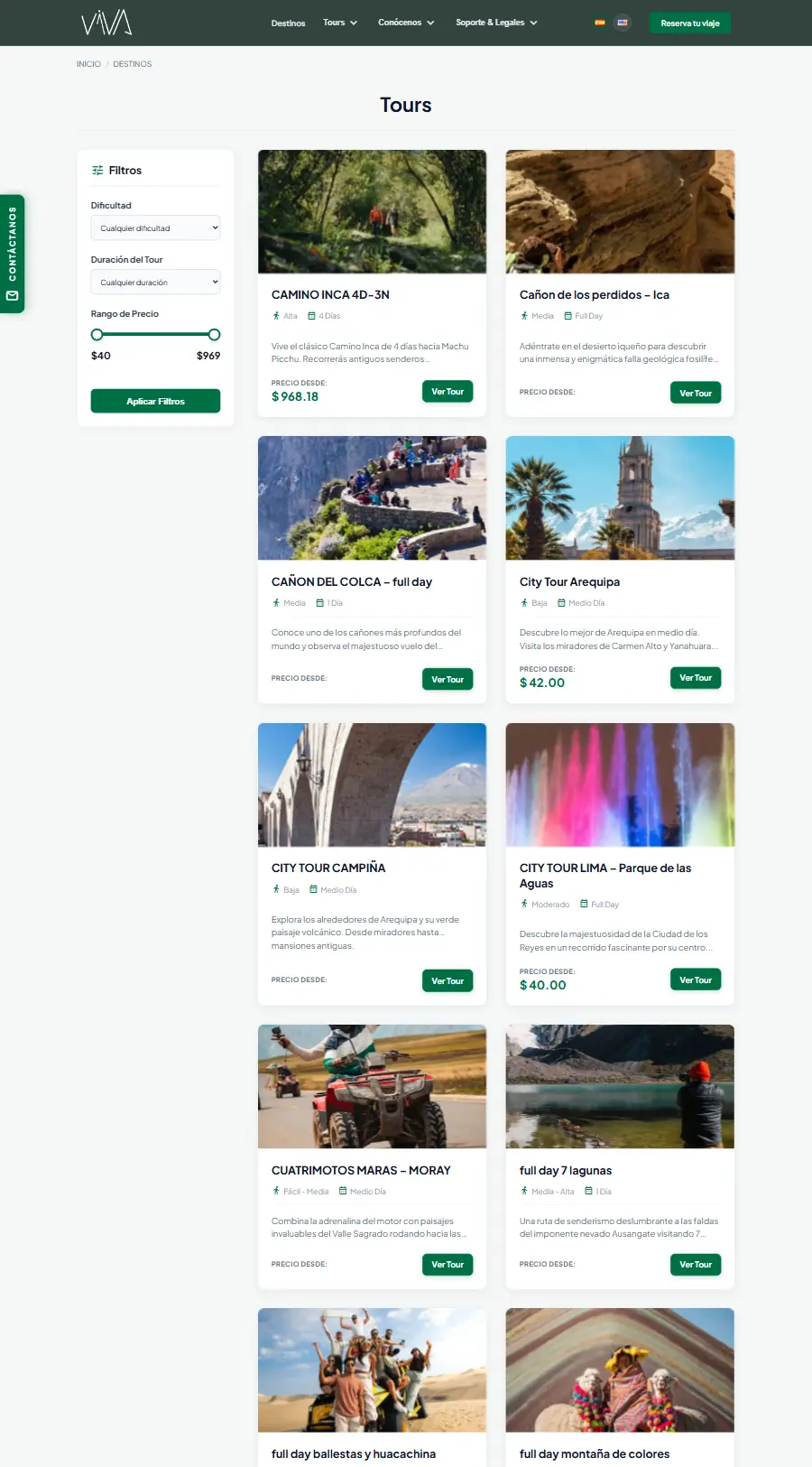Open the red ATV photo
This screenshot has width=812, height=1467.
[372, 1086]
